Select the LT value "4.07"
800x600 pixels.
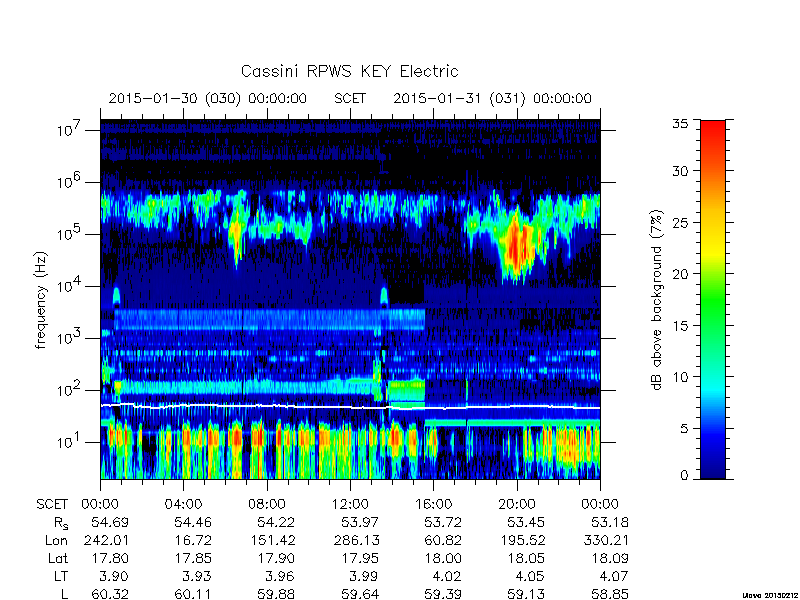pos(614,576)
